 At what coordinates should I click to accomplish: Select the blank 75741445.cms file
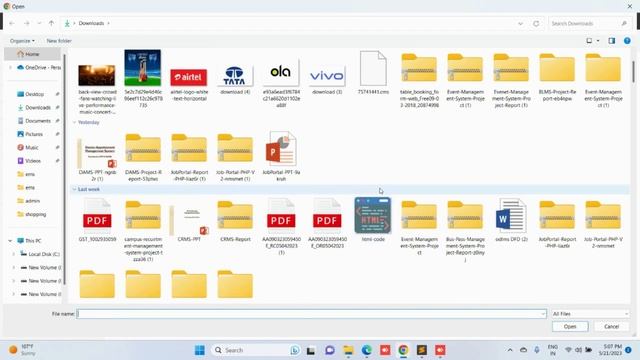(x=373, y=68)
